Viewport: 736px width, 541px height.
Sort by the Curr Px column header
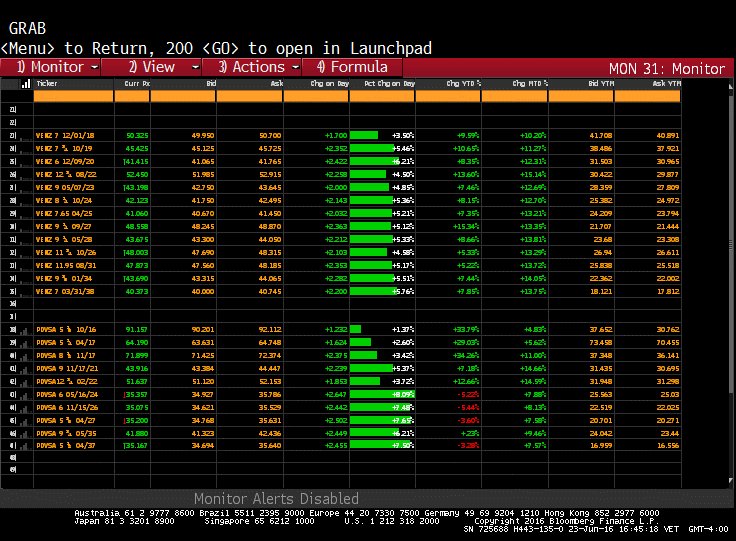tap(137, 84)
